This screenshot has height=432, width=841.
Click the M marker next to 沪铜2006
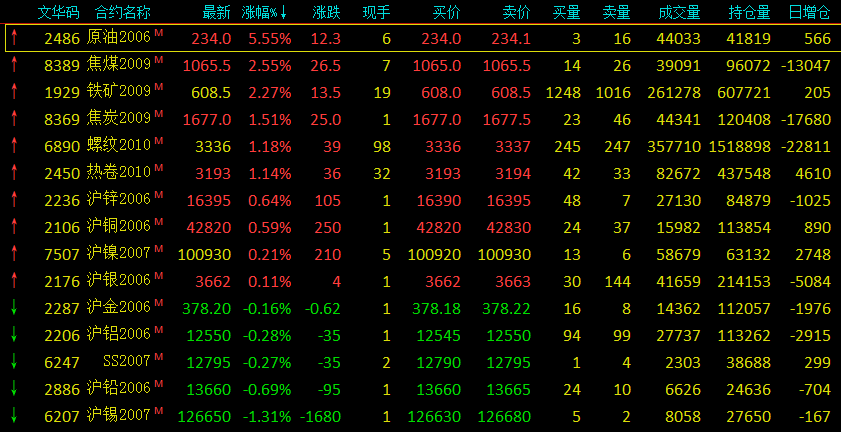pyautogui.click(x=158, y=222)
